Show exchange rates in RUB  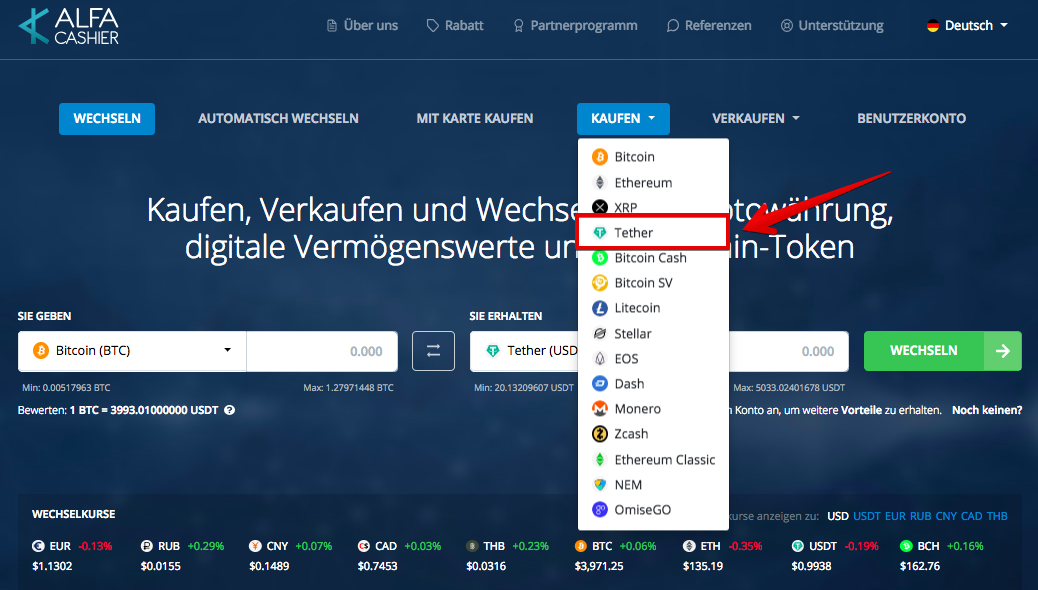921,516
